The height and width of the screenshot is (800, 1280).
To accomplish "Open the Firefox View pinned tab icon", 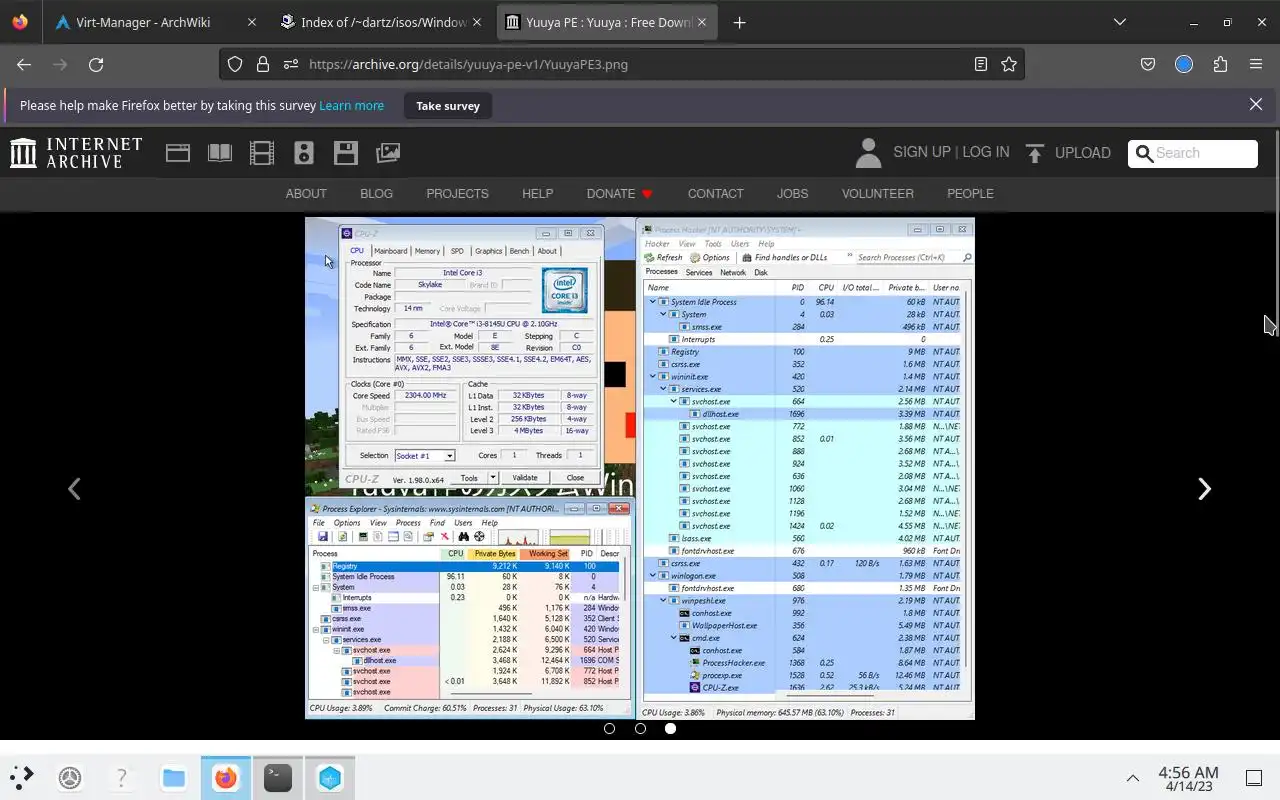I will 20,22.
